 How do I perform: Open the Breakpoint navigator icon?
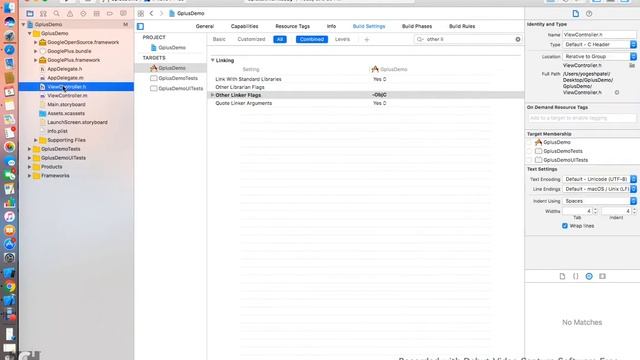(x=110, y=13)
